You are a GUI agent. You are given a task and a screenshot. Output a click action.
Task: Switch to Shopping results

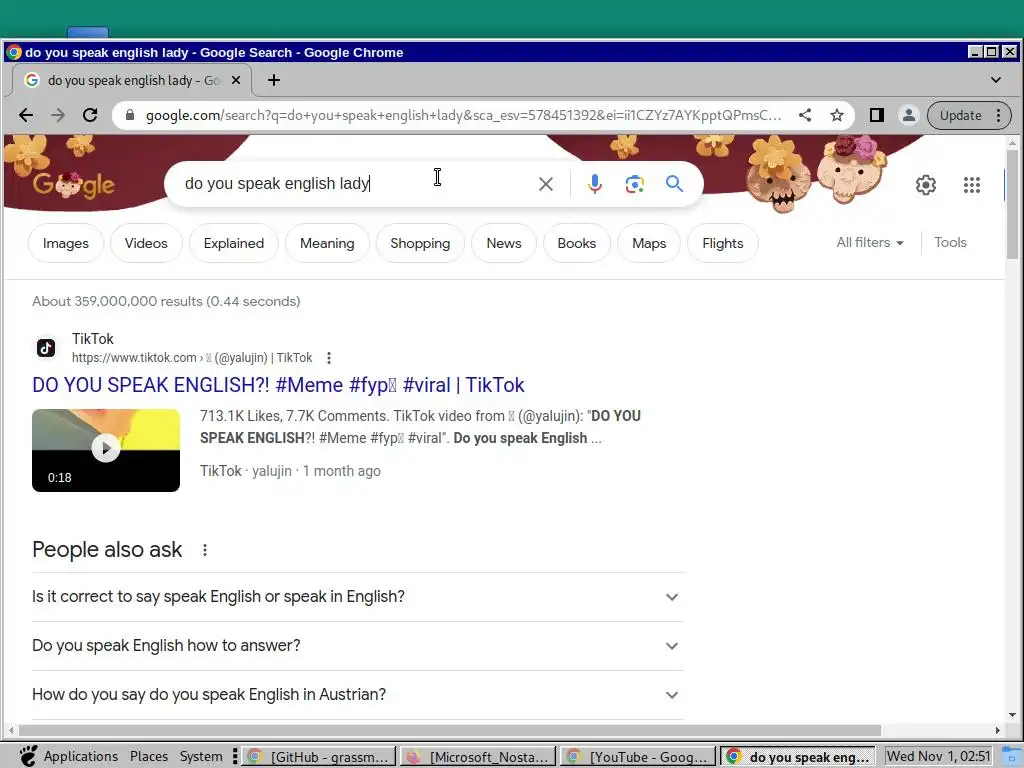pyautogui.click(x=420, y=244)
